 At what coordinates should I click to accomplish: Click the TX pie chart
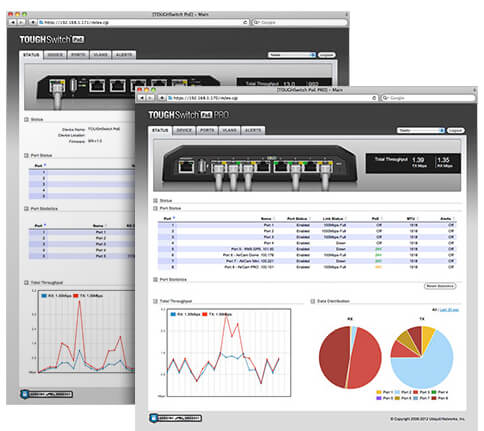click(422, 357)
